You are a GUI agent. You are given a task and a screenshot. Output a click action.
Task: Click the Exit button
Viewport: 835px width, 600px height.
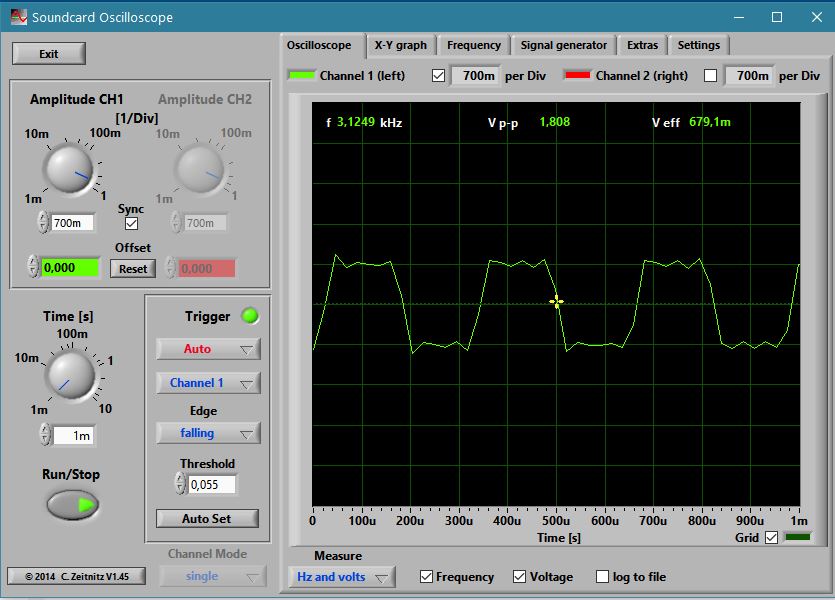tap(48, 54)
